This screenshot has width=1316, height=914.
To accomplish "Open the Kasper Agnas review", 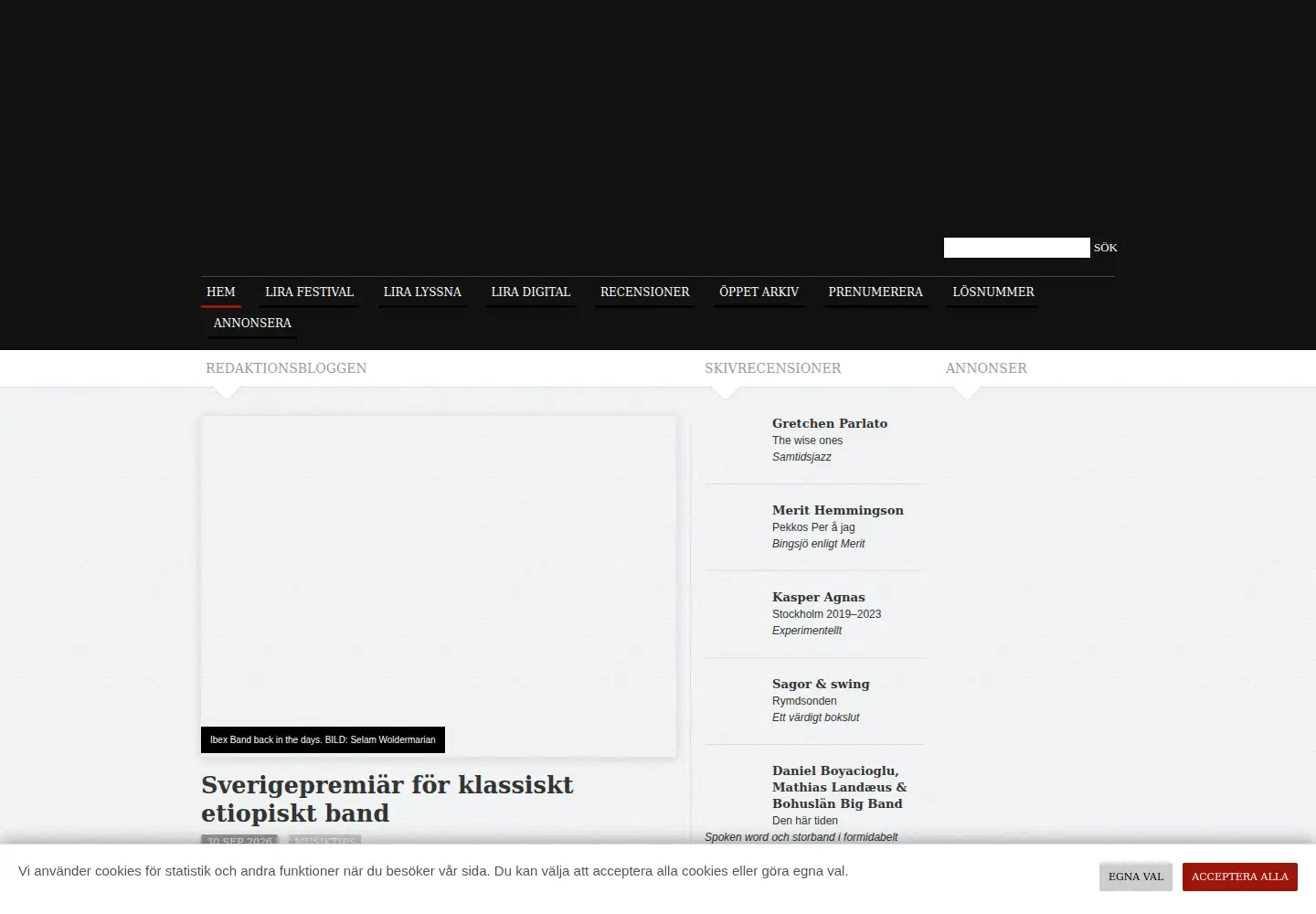I will coord(819,597).
